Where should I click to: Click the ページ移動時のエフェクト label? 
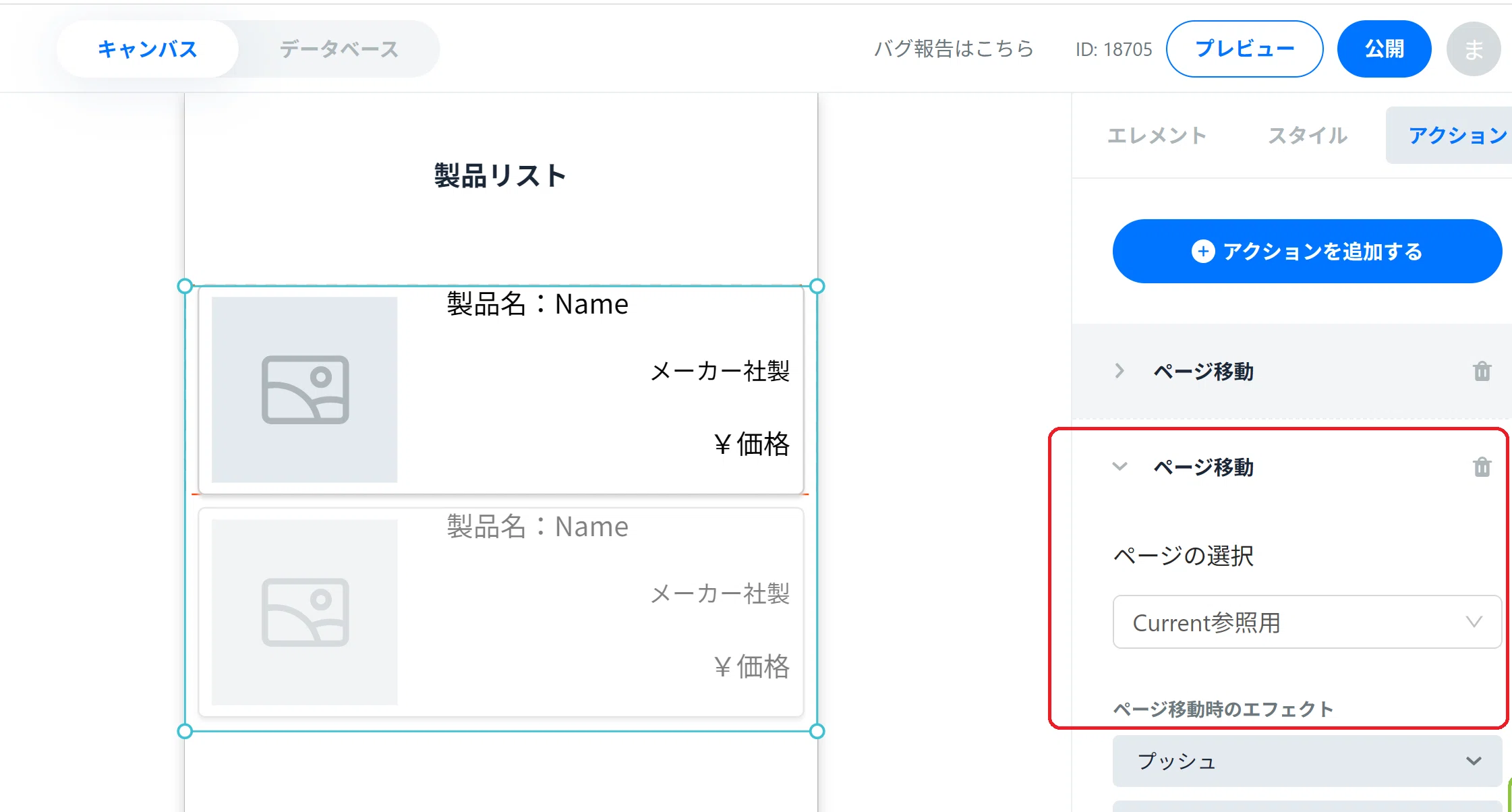coord(1223,709)
